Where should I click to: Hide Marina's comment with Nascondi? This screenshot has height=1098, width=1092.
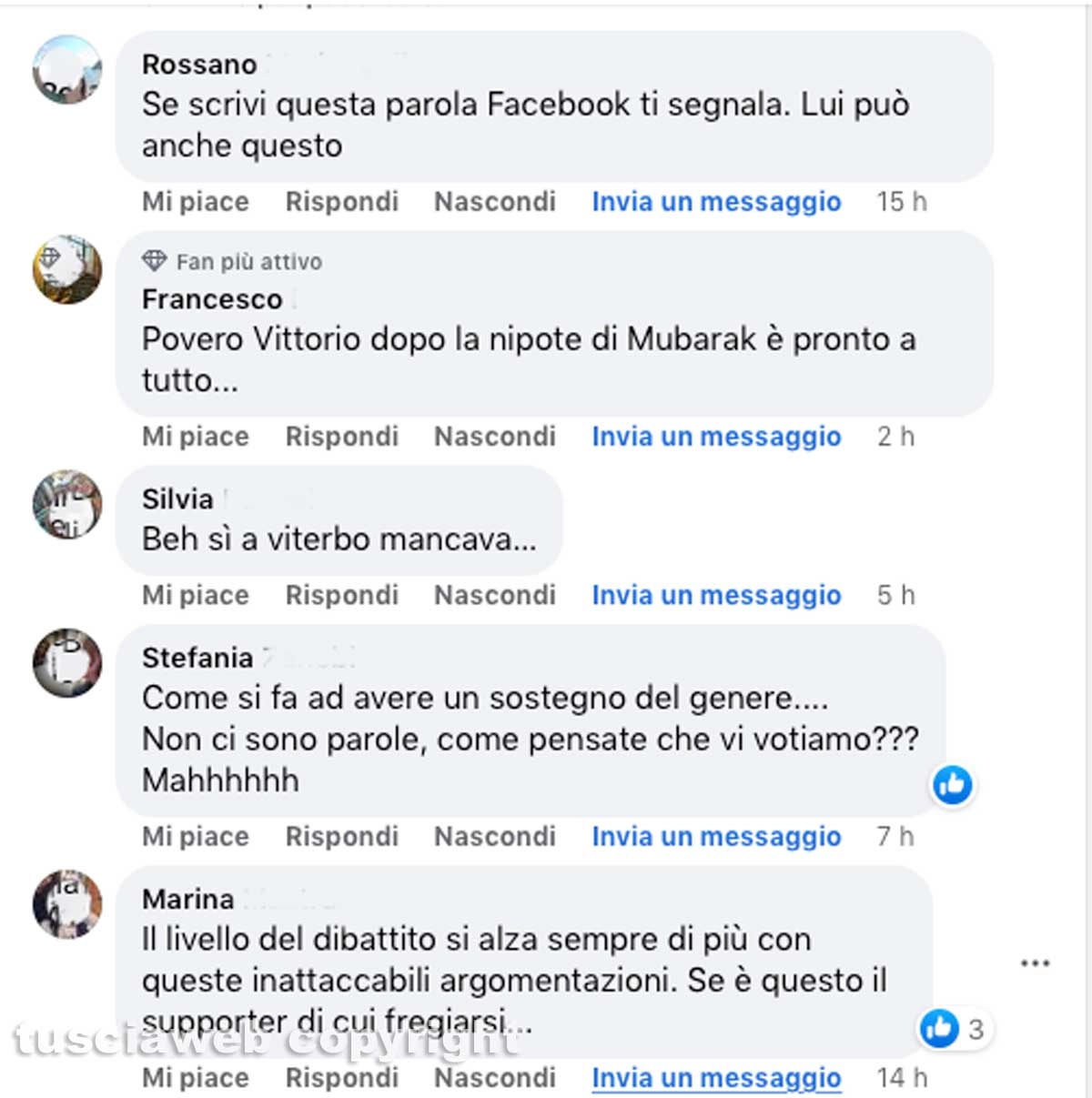tap(495, 1078)
